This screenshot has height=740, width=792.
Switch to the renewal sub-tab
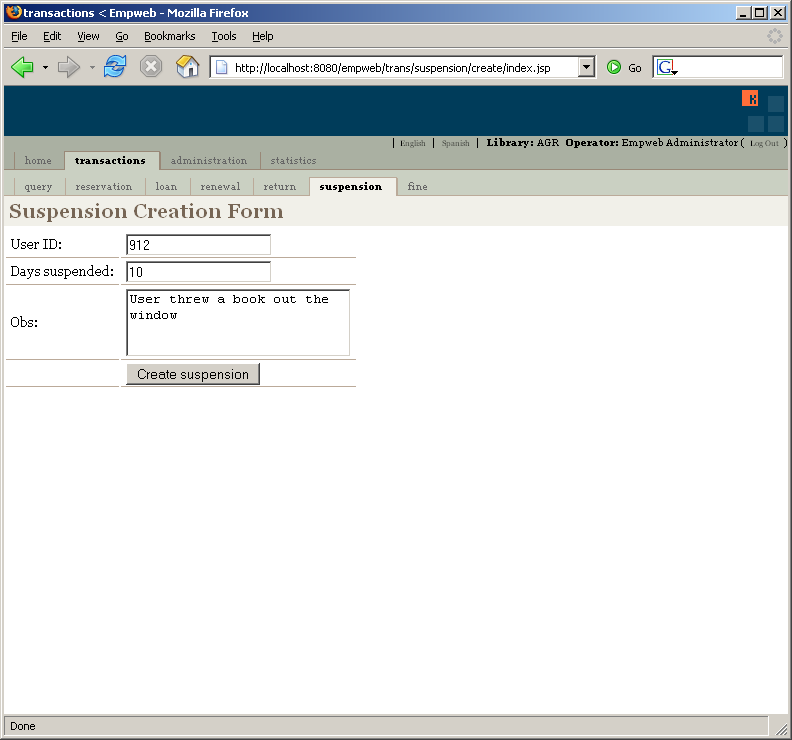click(220, 187)
